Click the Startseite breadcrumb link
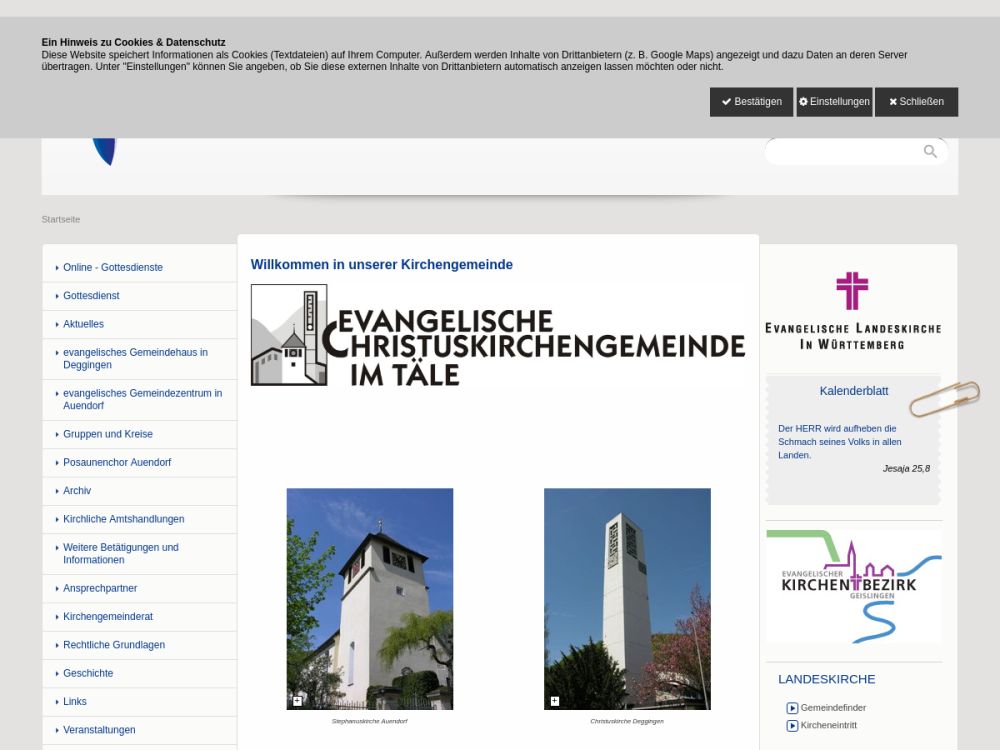Viewport: 1000px width, 750px height. [61, 219]
